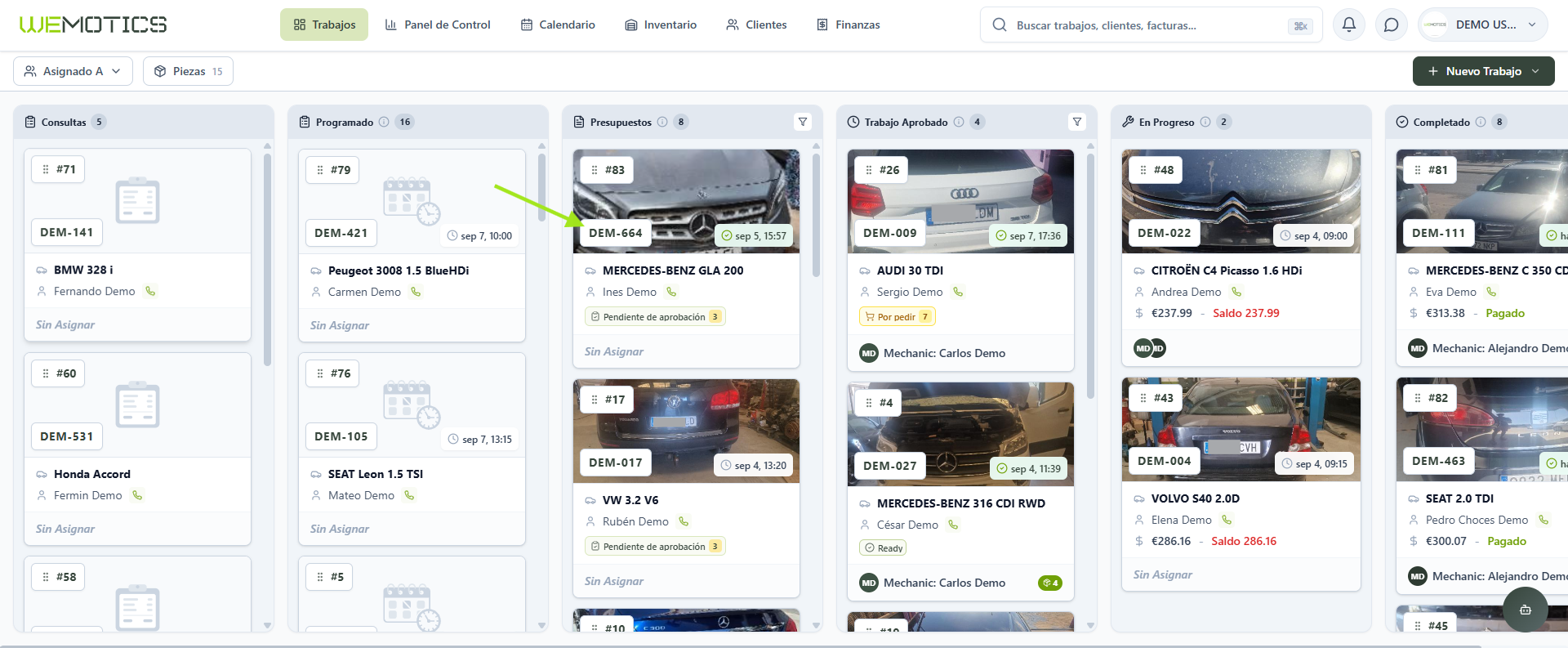Viewport: 1568px width, 648px height.
Task: Click the Por pedir 7 badge
Action: click(898, 317)
